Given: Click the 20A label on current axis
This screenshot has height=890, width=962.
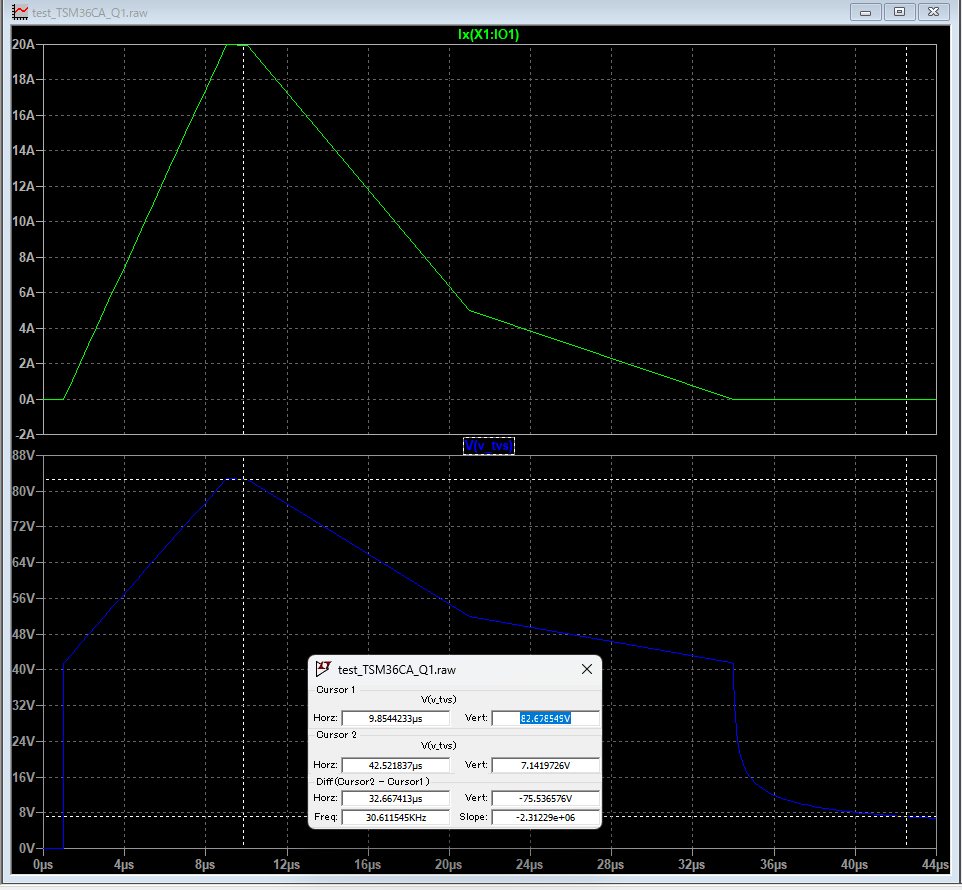Looking at the screenshot, I should (23, 44).
